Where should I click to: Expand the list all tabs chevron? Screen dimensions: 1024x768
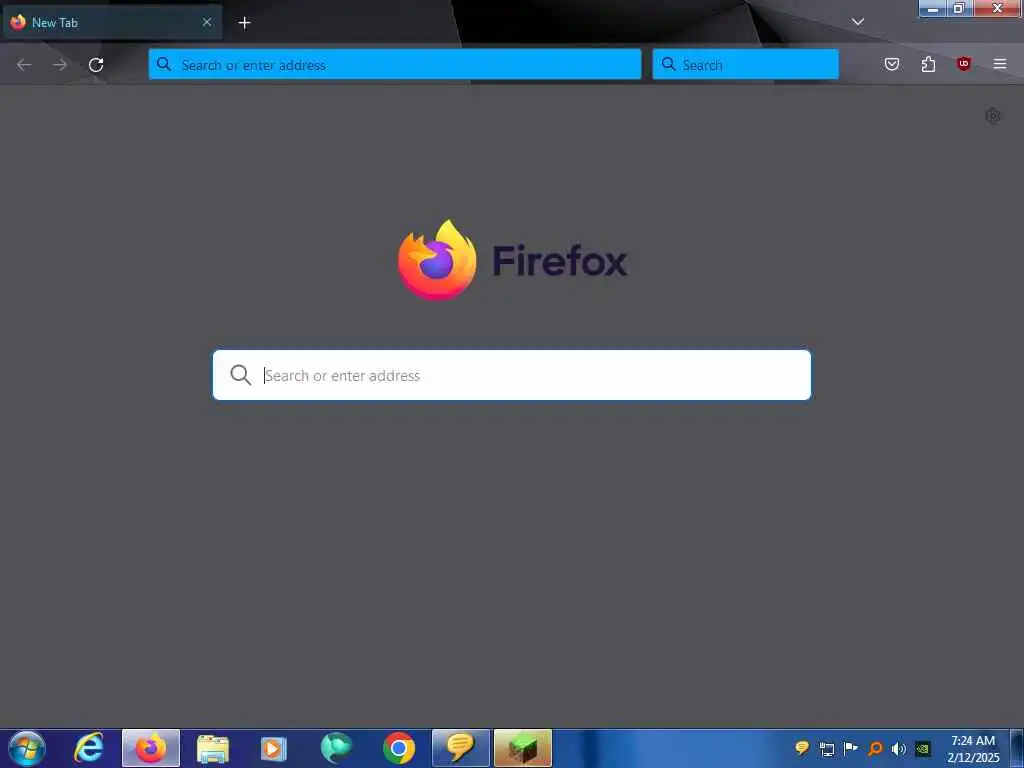tap(858, 22)
